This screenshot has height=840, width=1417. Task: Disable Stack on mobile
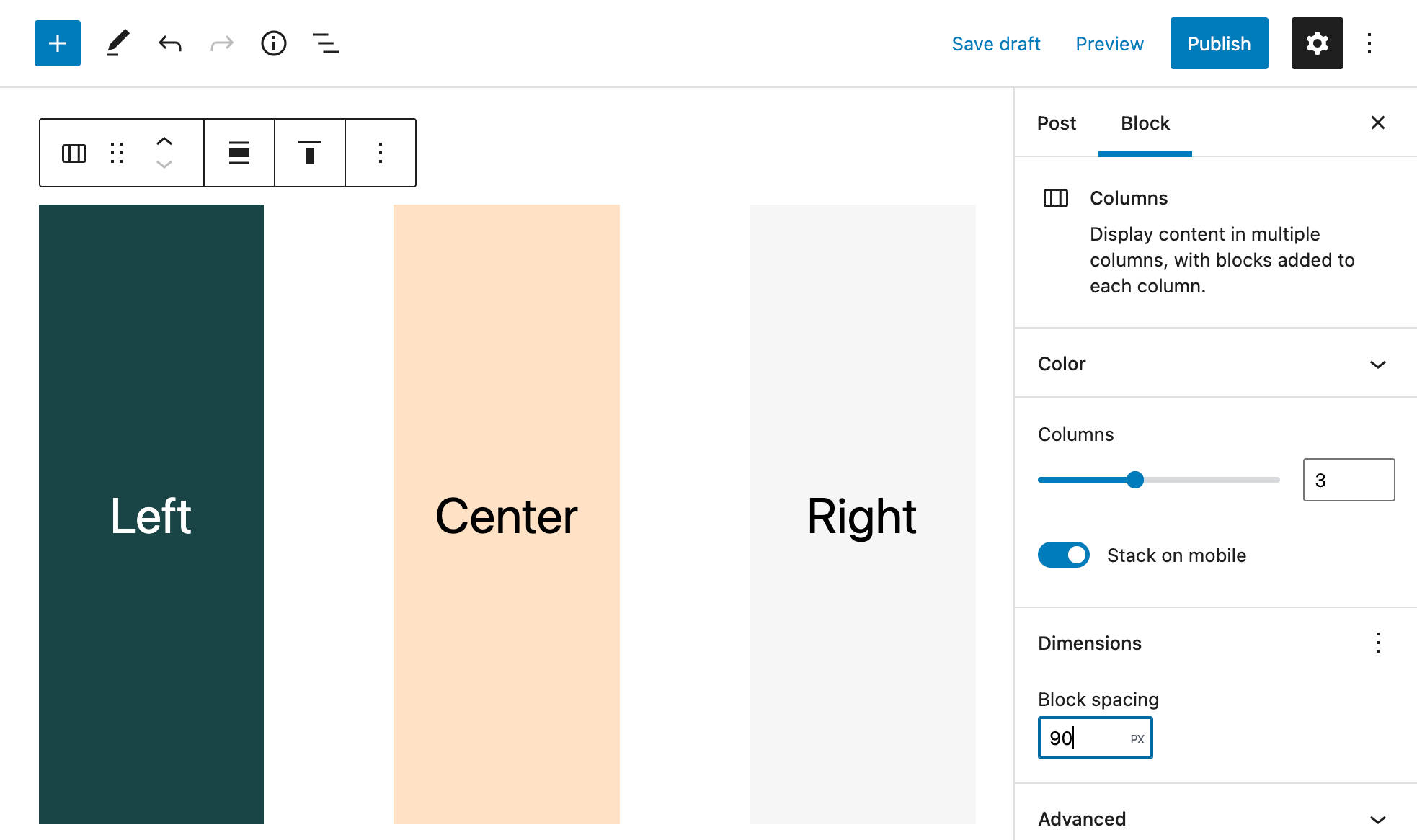(1063, 555)
